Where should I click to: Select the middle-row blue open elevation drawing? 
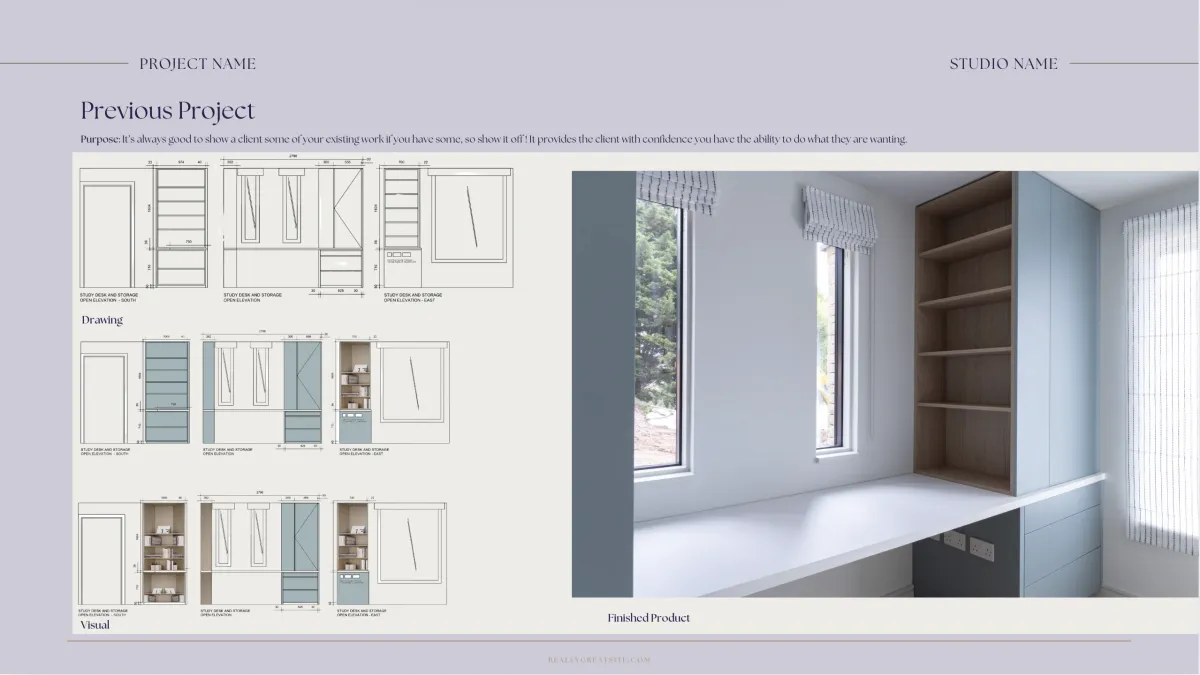point(263,391)
